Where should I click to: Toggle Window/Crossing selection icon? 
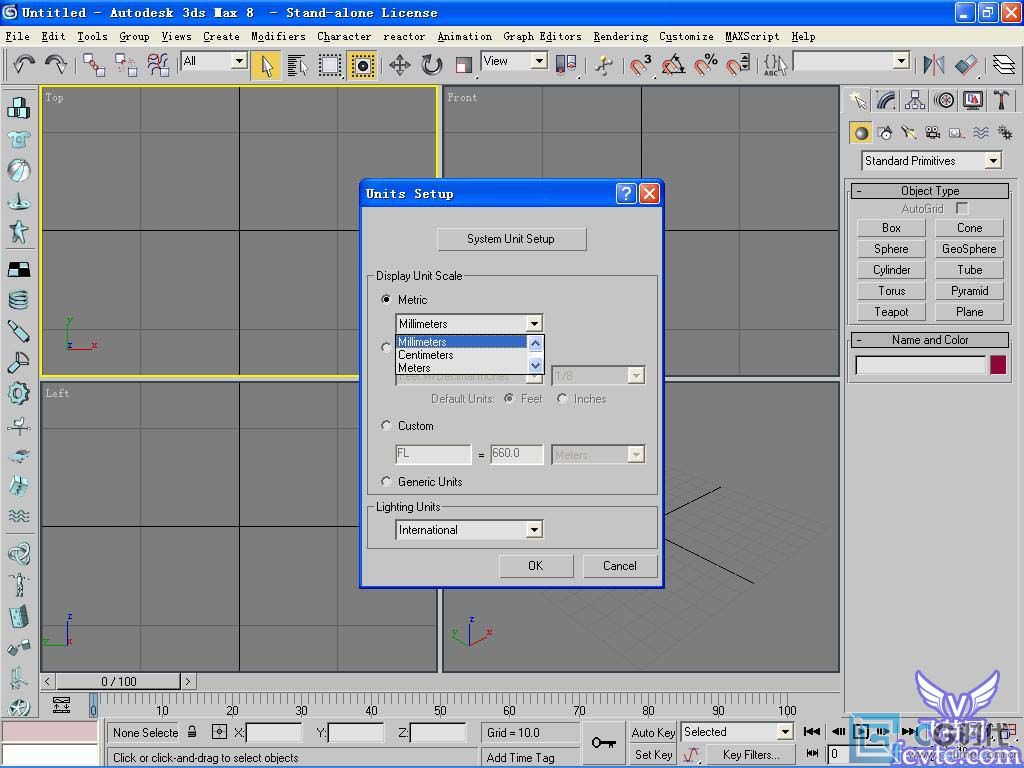click(362, 65)
